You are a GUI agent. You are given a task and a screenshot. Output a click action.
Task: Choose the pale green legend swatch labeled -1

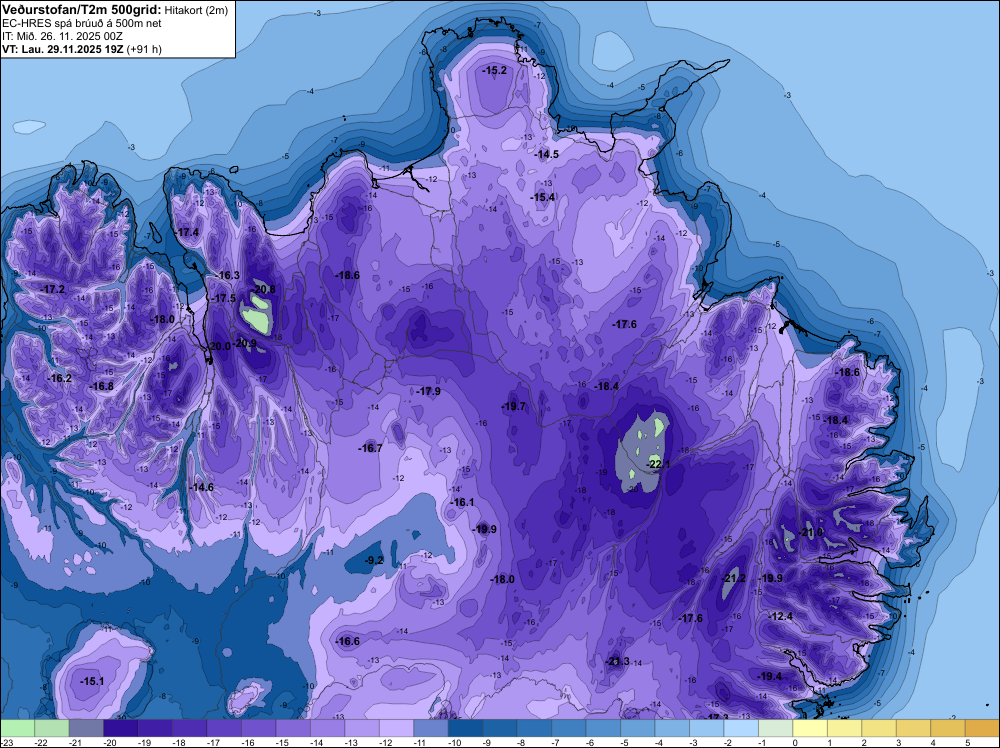776,728
